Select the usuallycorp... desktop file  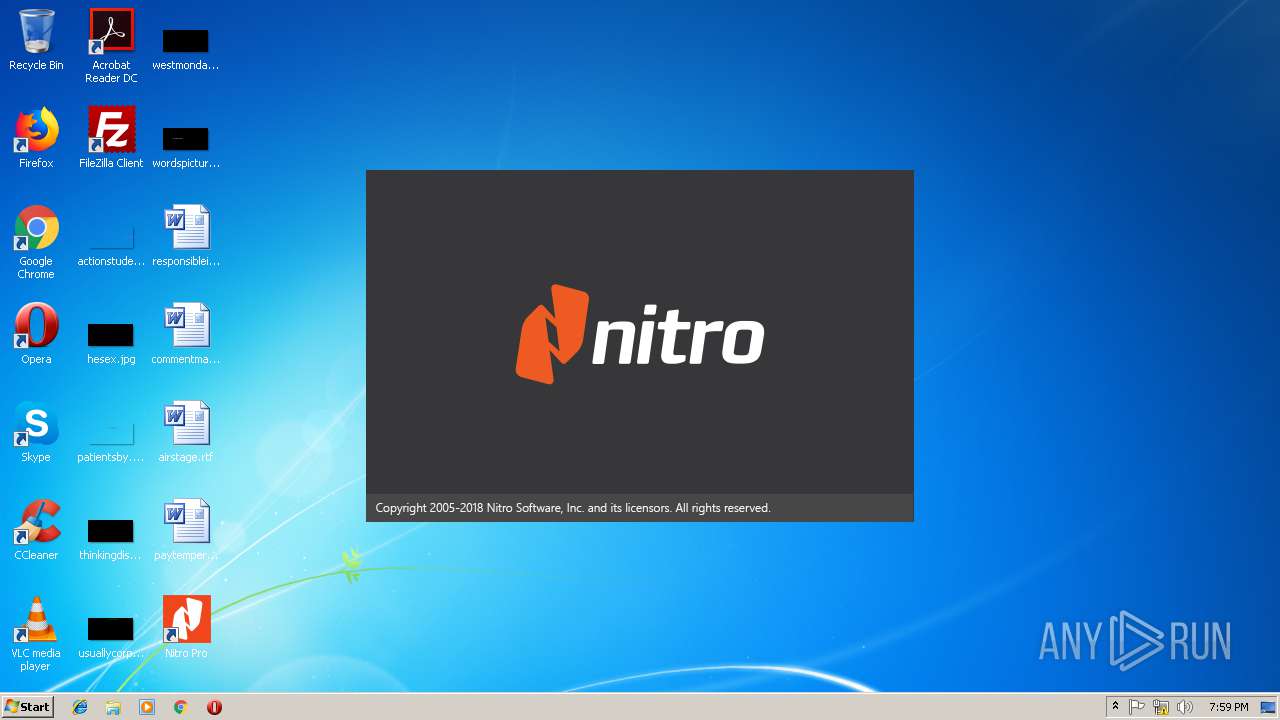click(x=111, y=639)
